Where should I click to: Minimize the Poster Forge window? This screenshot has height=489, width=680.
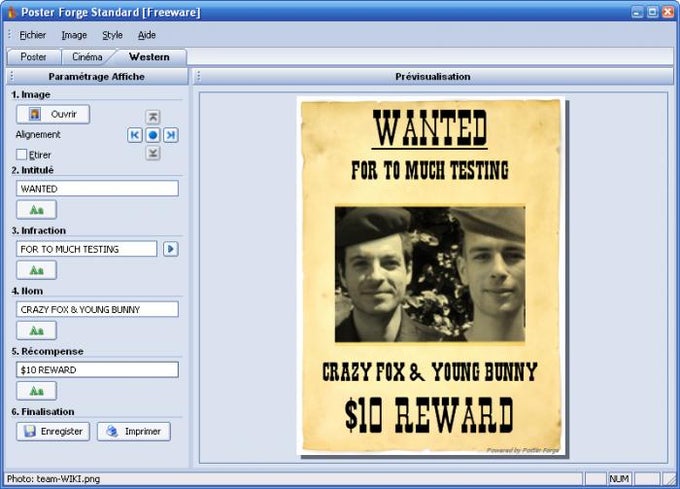point(637,12)
